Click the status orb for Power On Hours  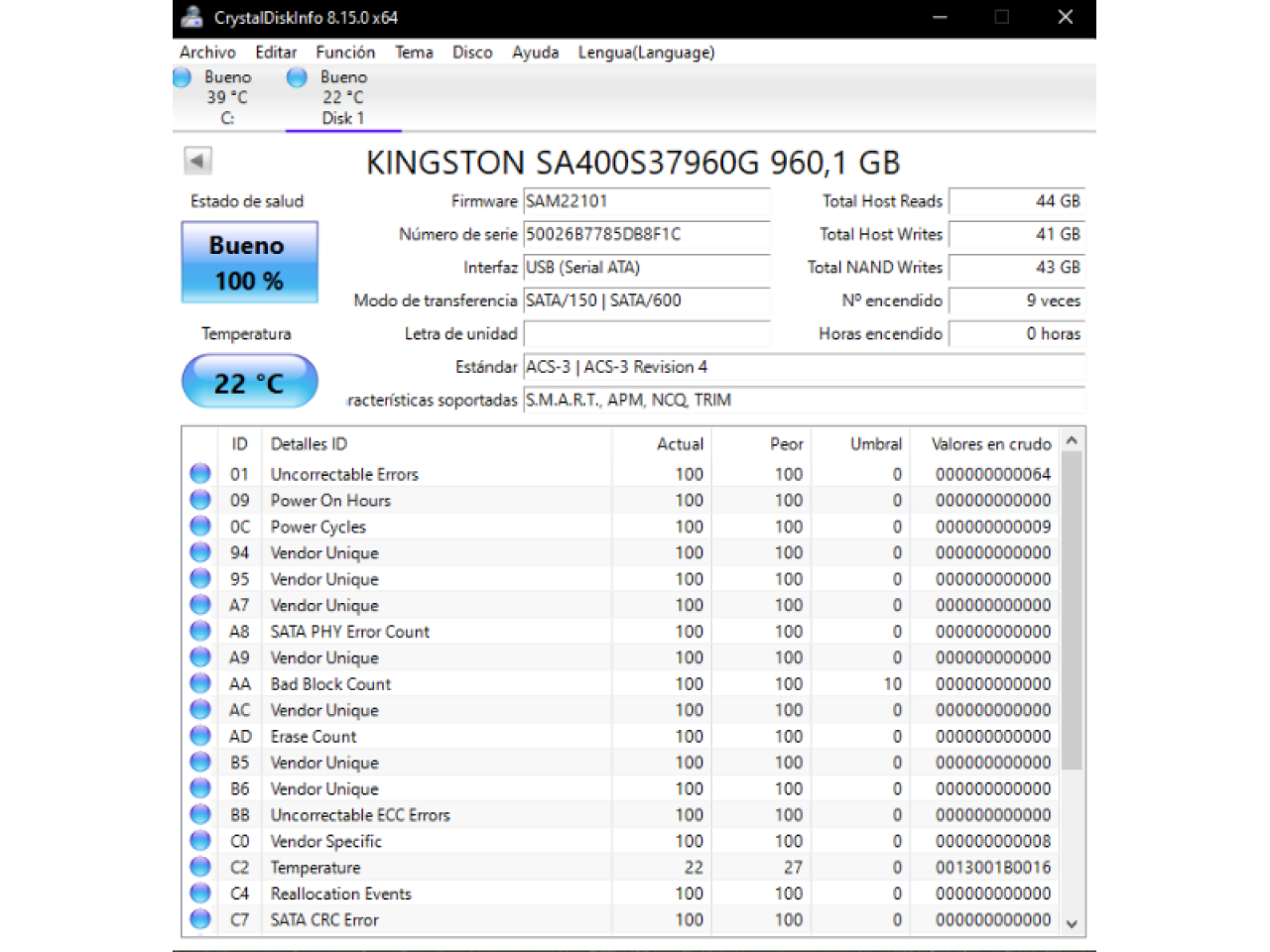[x=200, y=500]
